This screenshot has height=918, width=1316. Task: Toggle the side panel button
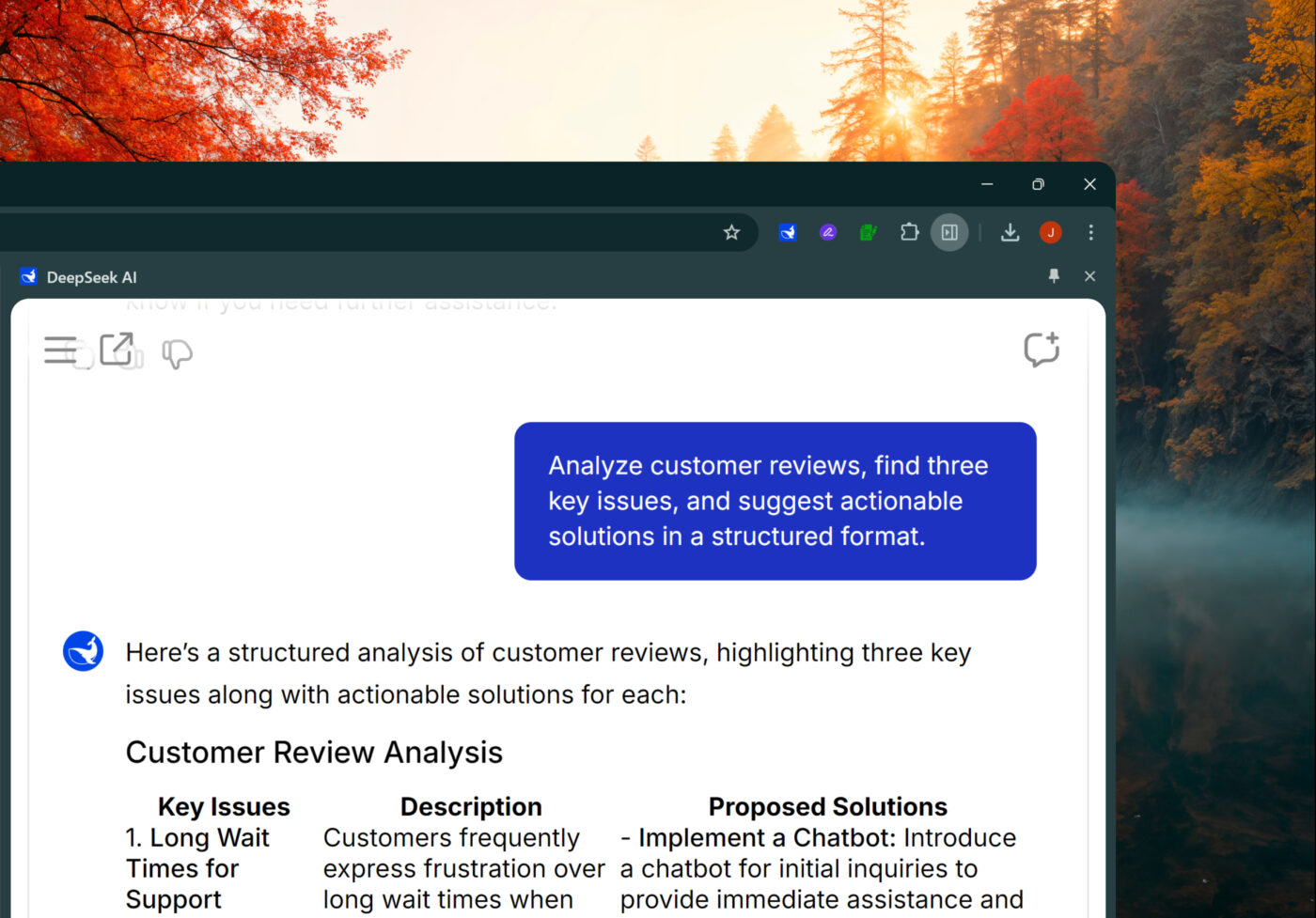pos(949,232)
